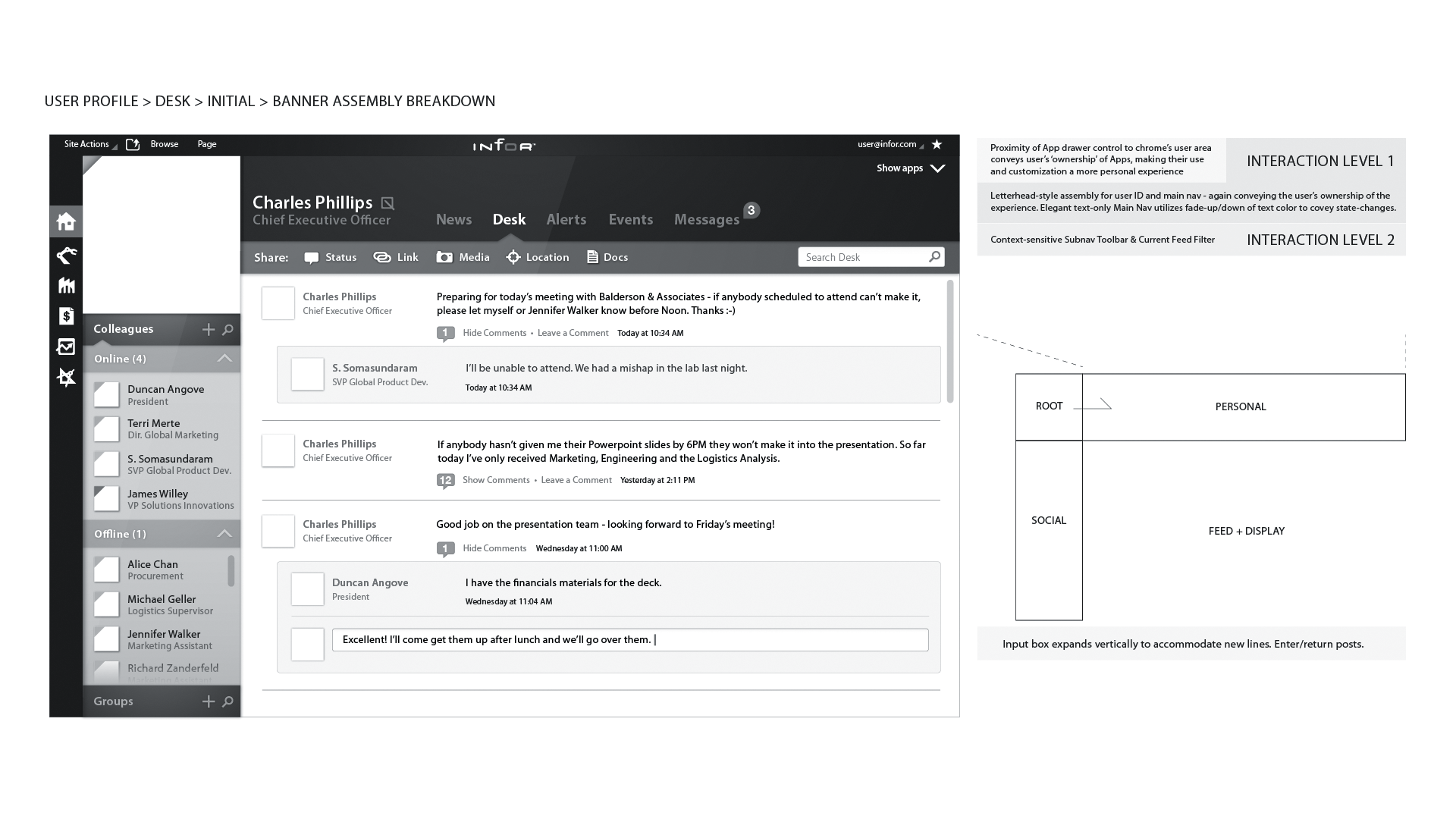Viewport: 1456px width, 819px height.
Task: Share Media from the toolbar
Action: [x=463, y=257]
